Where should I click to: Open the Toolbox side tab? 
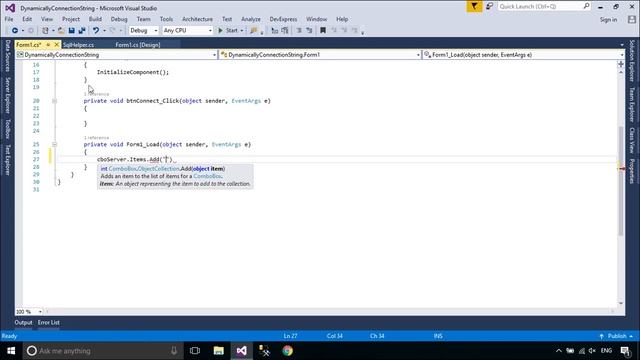click(x=7, y=129)
